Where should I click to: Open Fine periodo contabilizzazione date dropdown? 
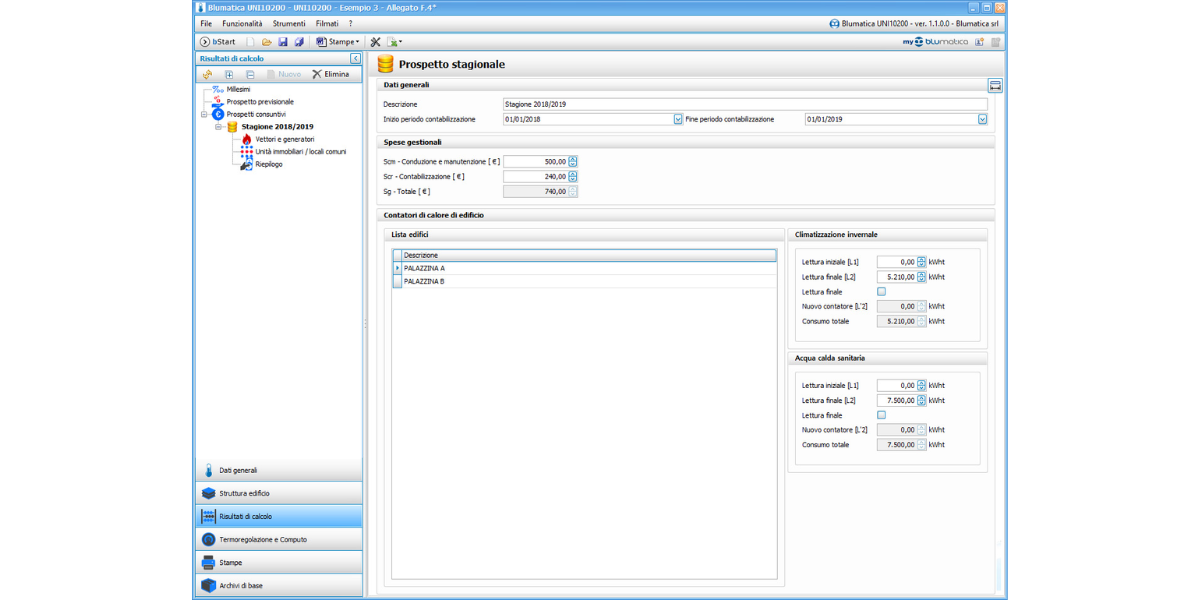click(982, 119)
